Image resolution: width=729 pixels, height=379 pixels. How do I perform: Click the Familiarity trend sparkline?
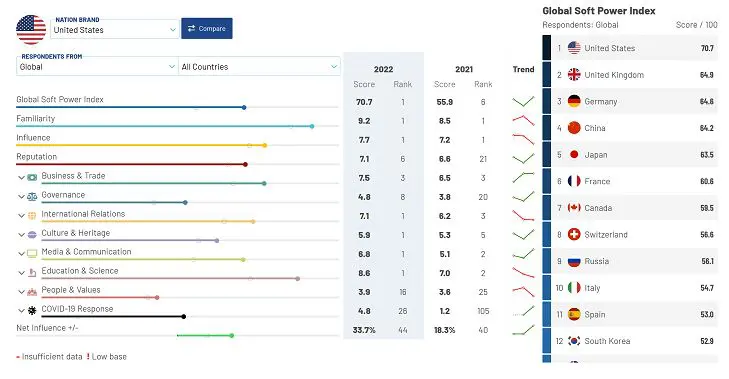tap(524, 120)
